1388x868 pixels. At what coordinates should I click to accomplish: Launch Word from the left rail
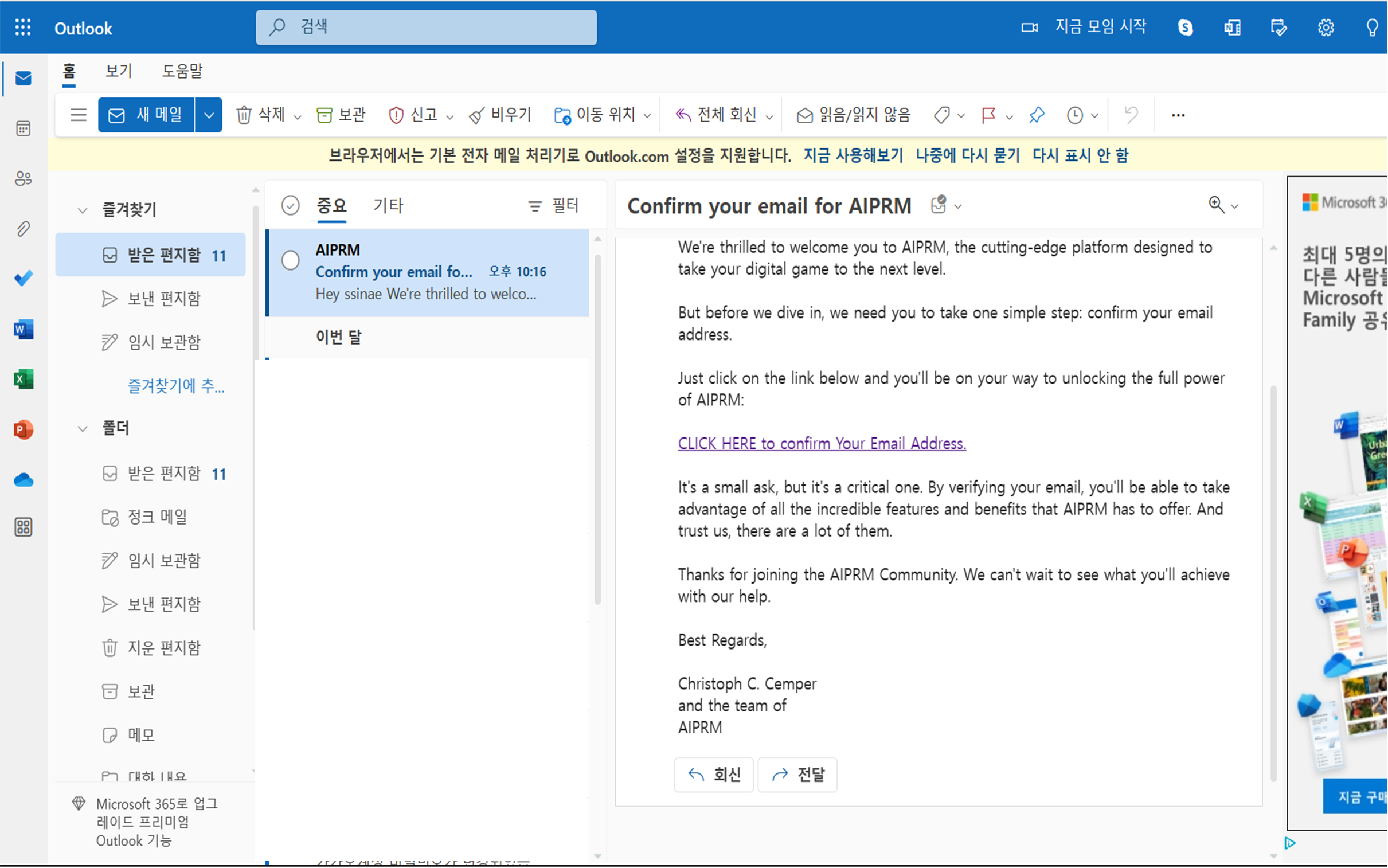23,330
